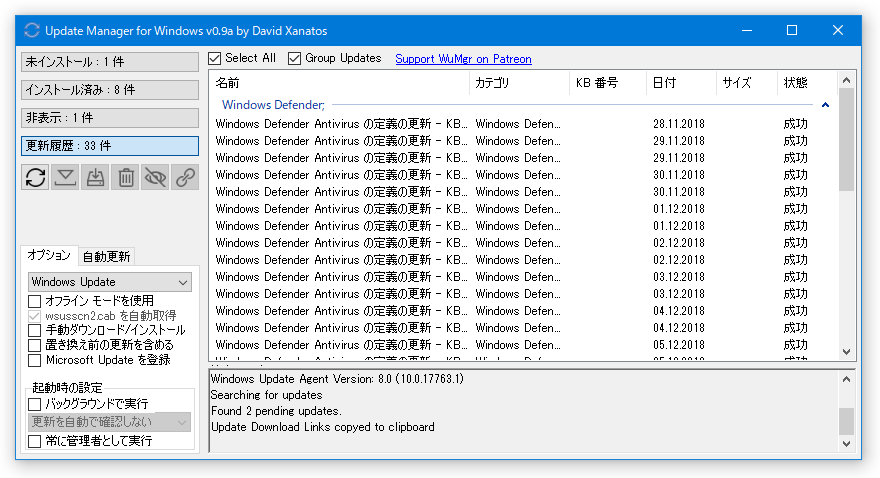Show 非表示 : 1 件 list
Image resolution: width=880 pixels, height=478 pixels.
point(110,118)
